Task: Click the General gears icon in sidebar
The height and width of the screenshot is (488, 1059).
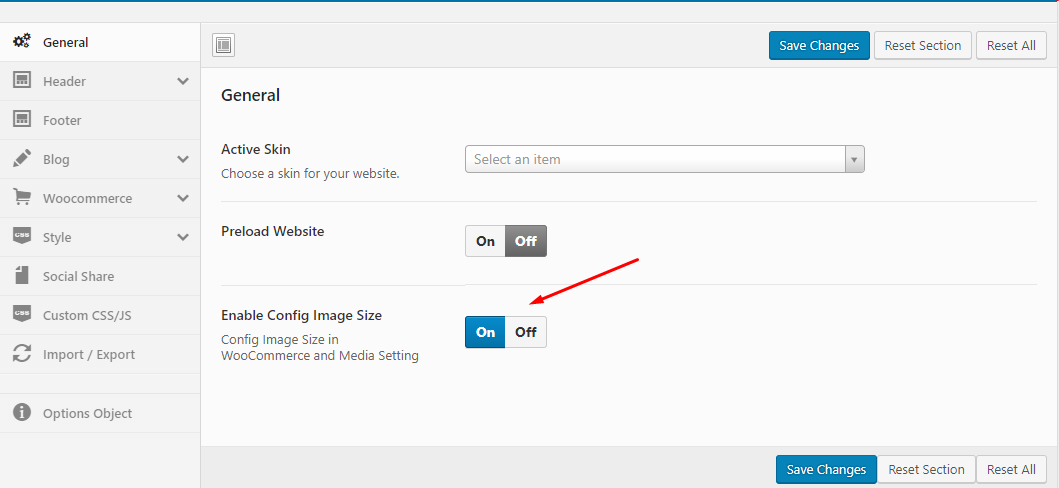Action: pos(21,42)
